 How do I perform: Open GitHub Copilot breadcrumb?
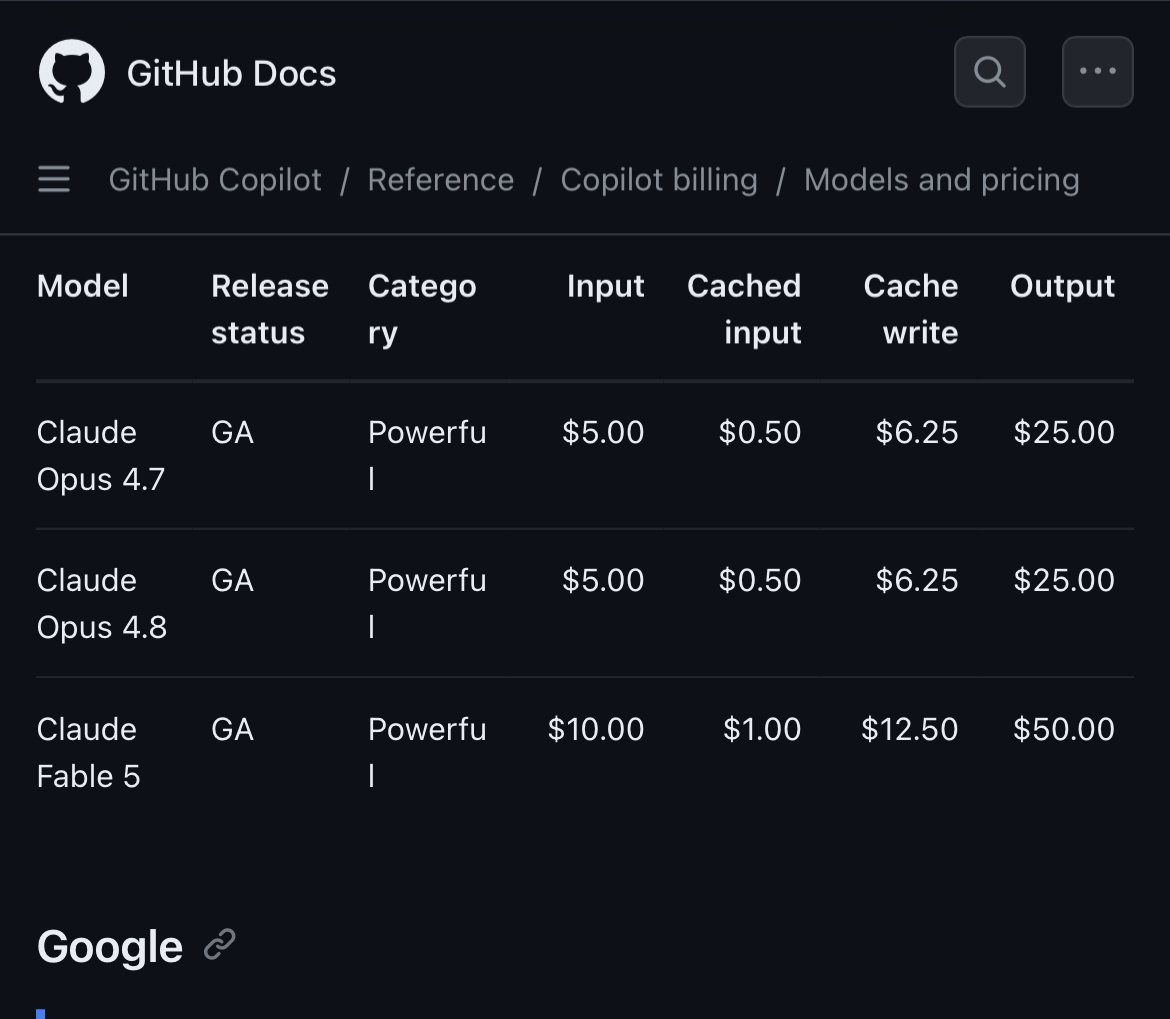(x=215, y=180)
